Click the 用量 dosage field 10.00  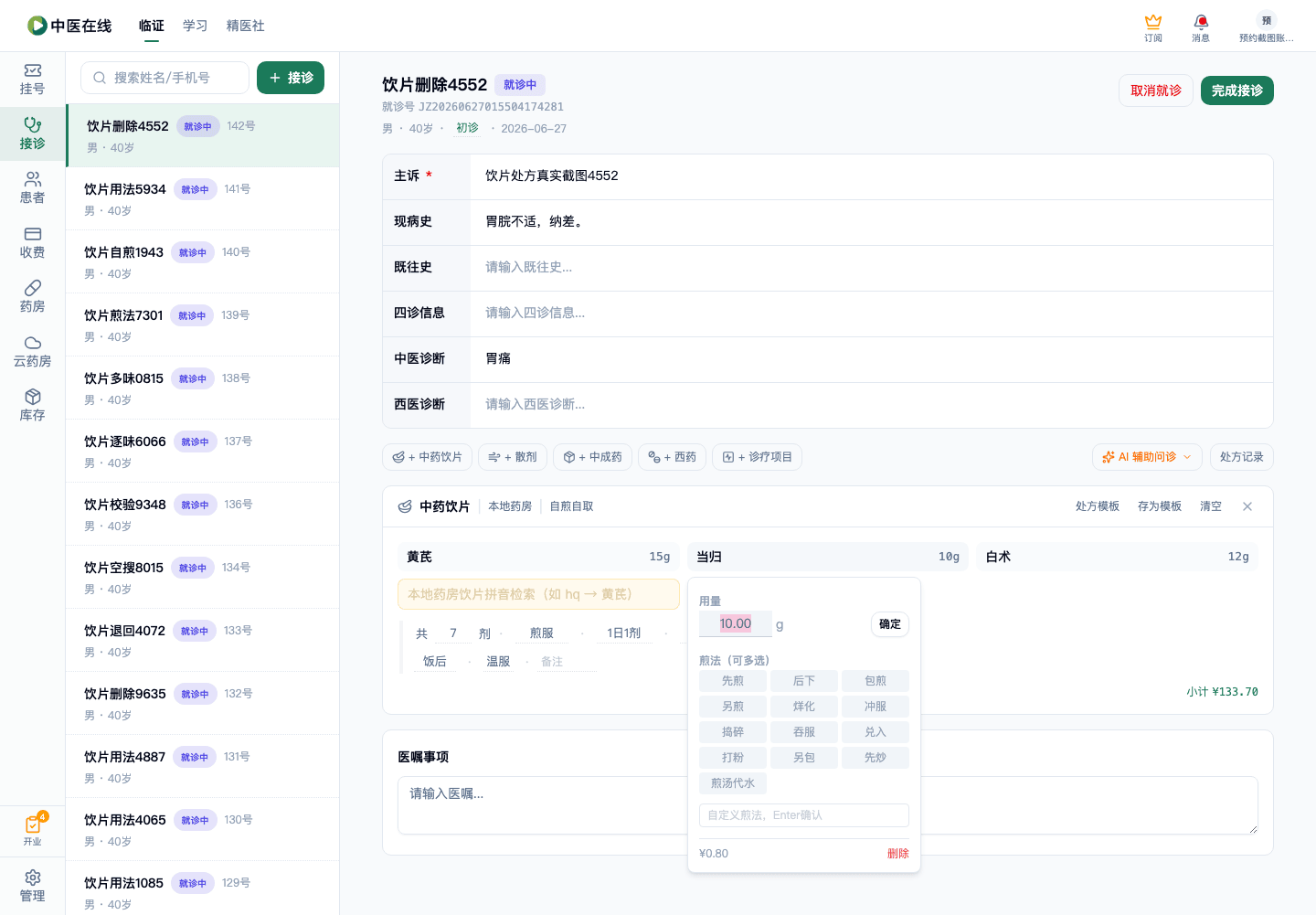point(736,623)
